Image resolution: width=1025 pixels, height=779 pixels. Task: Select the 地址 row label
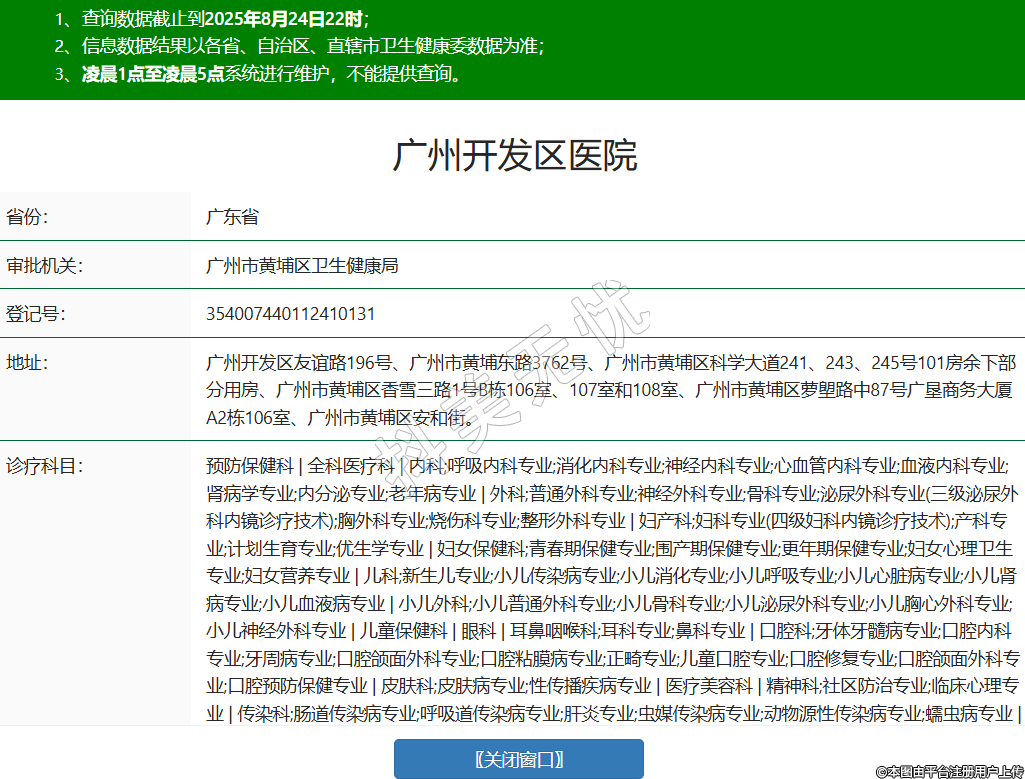tap(27, 362)
